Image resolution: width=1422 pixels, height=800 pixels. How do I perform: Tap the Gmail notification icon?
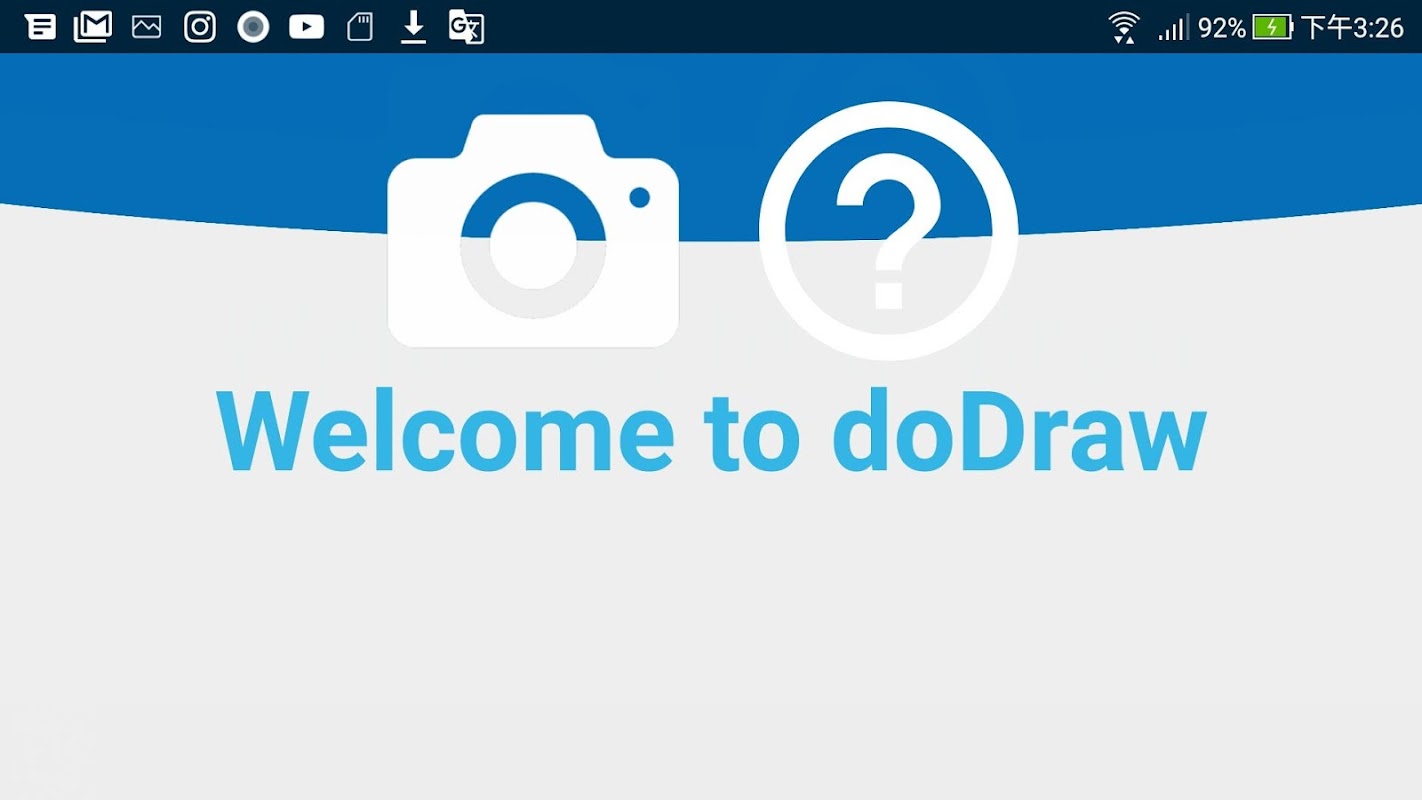click(93, 27)
